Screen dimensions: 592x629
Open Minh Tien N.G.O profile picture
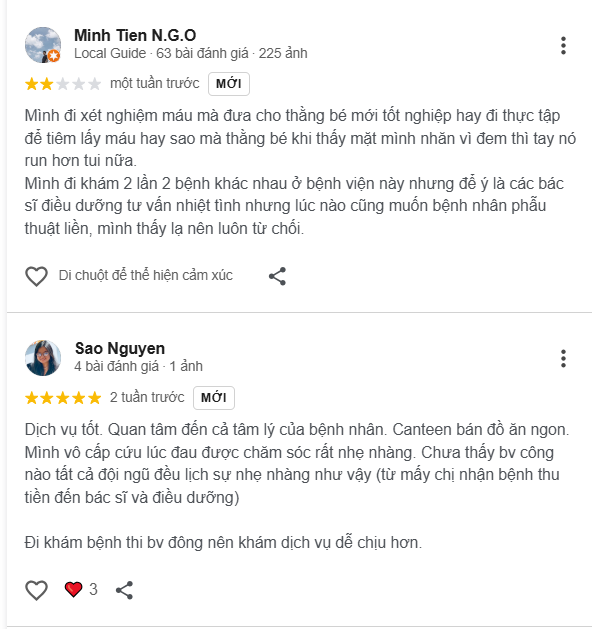click(43, 45)
